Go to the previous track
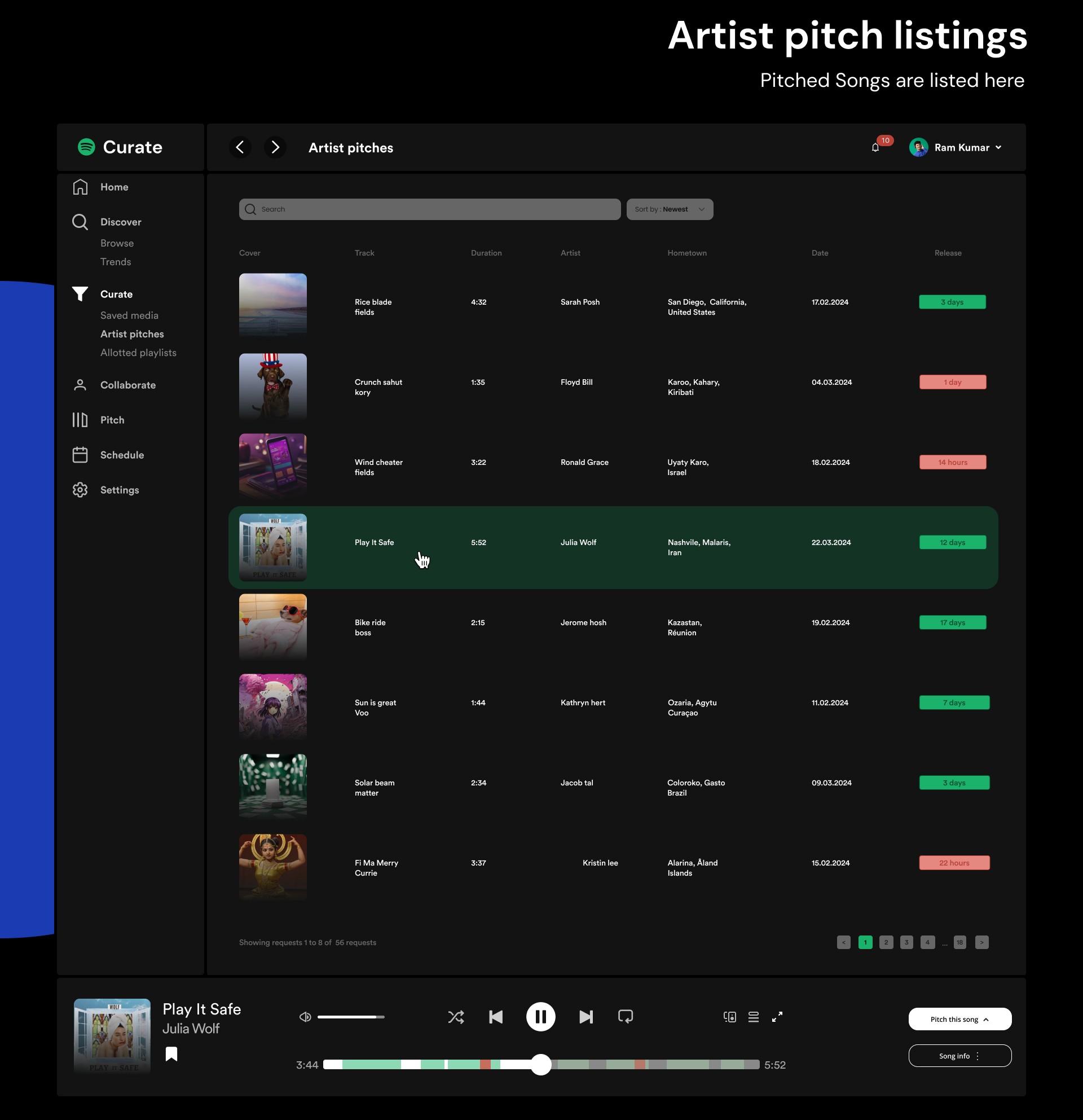Screen dimensions: 1083x1120 [x=496, y=1017]
